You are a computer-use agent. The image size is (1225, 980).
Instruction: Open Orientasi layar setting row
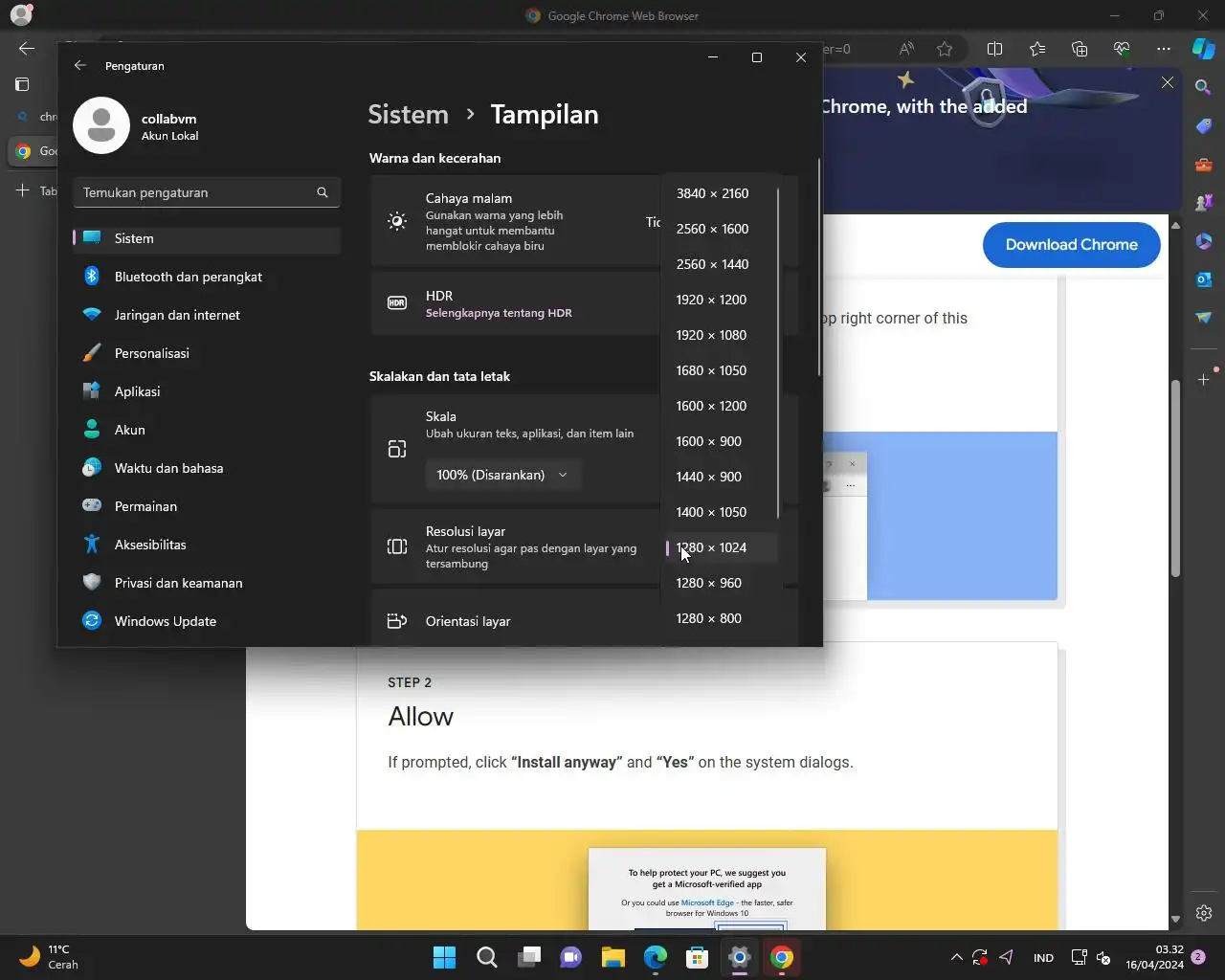(x=515, y=621)
